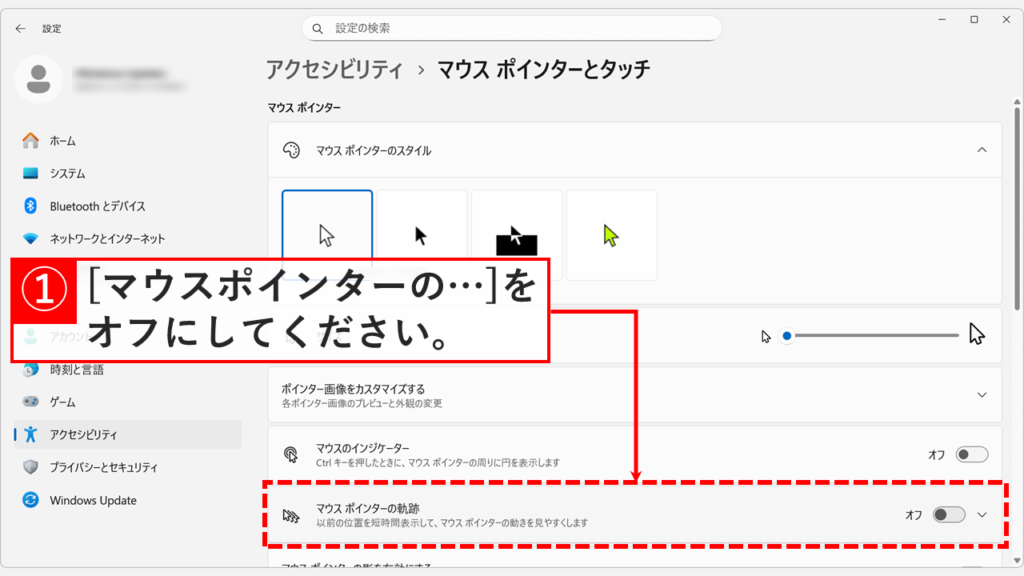Open the Home page in sidebar
Screen dimensions: 1024x576
[62, 141]
